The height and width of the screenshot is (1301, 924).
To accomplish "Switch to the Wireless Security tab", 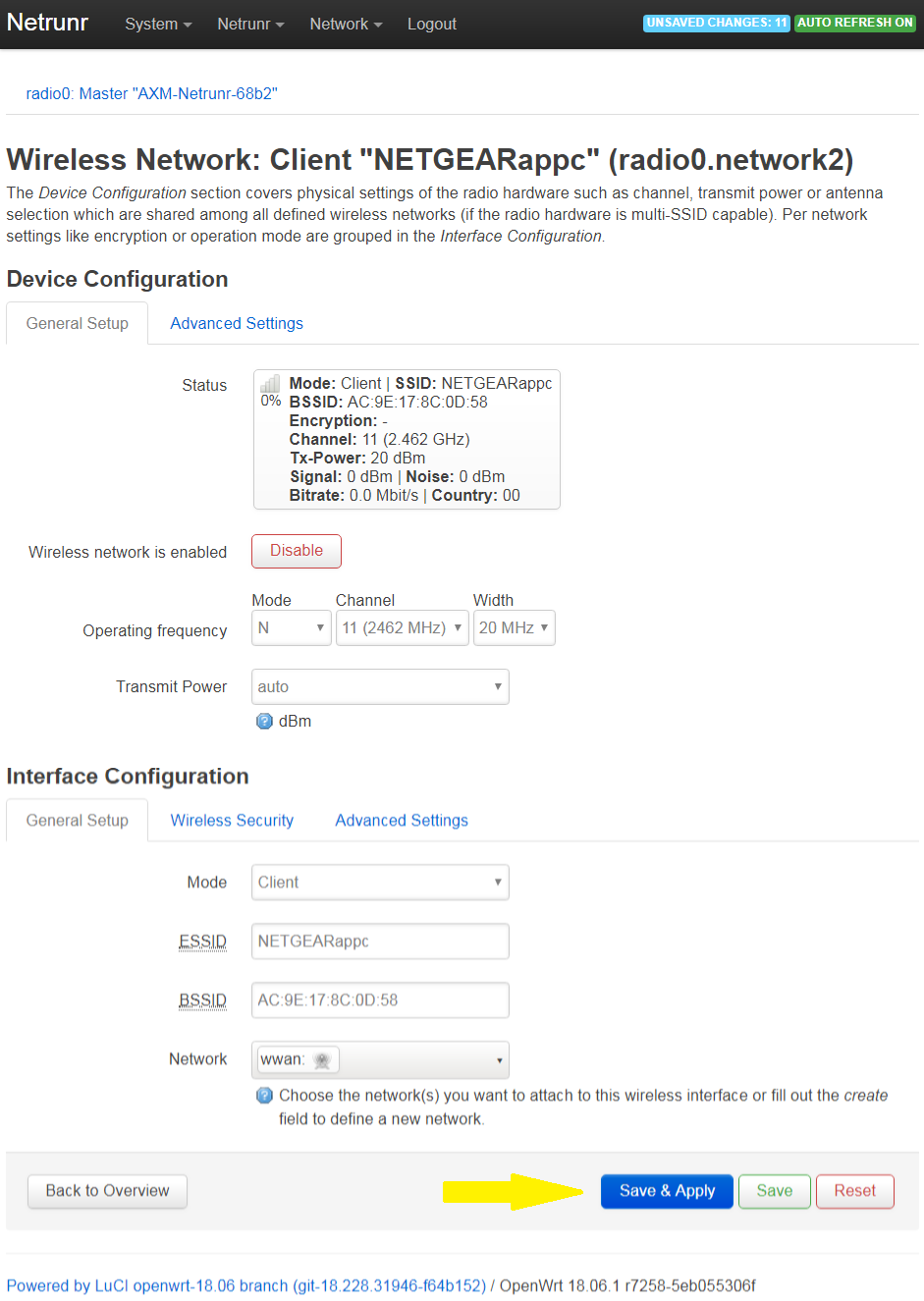I will 232,820.
